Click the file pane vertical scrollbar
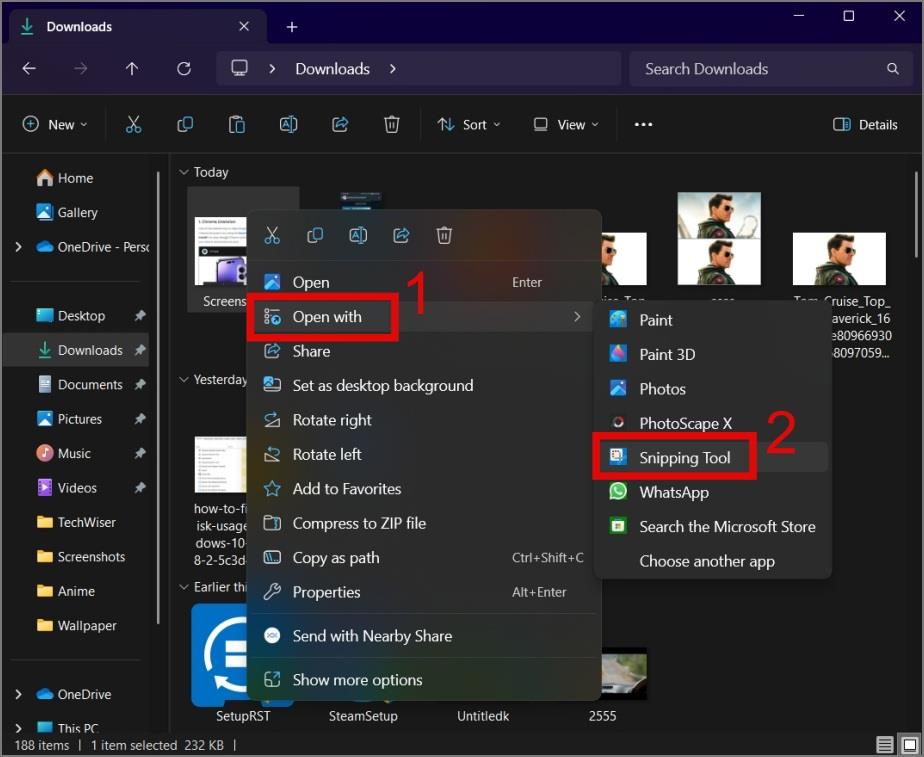 coord(916,213)
